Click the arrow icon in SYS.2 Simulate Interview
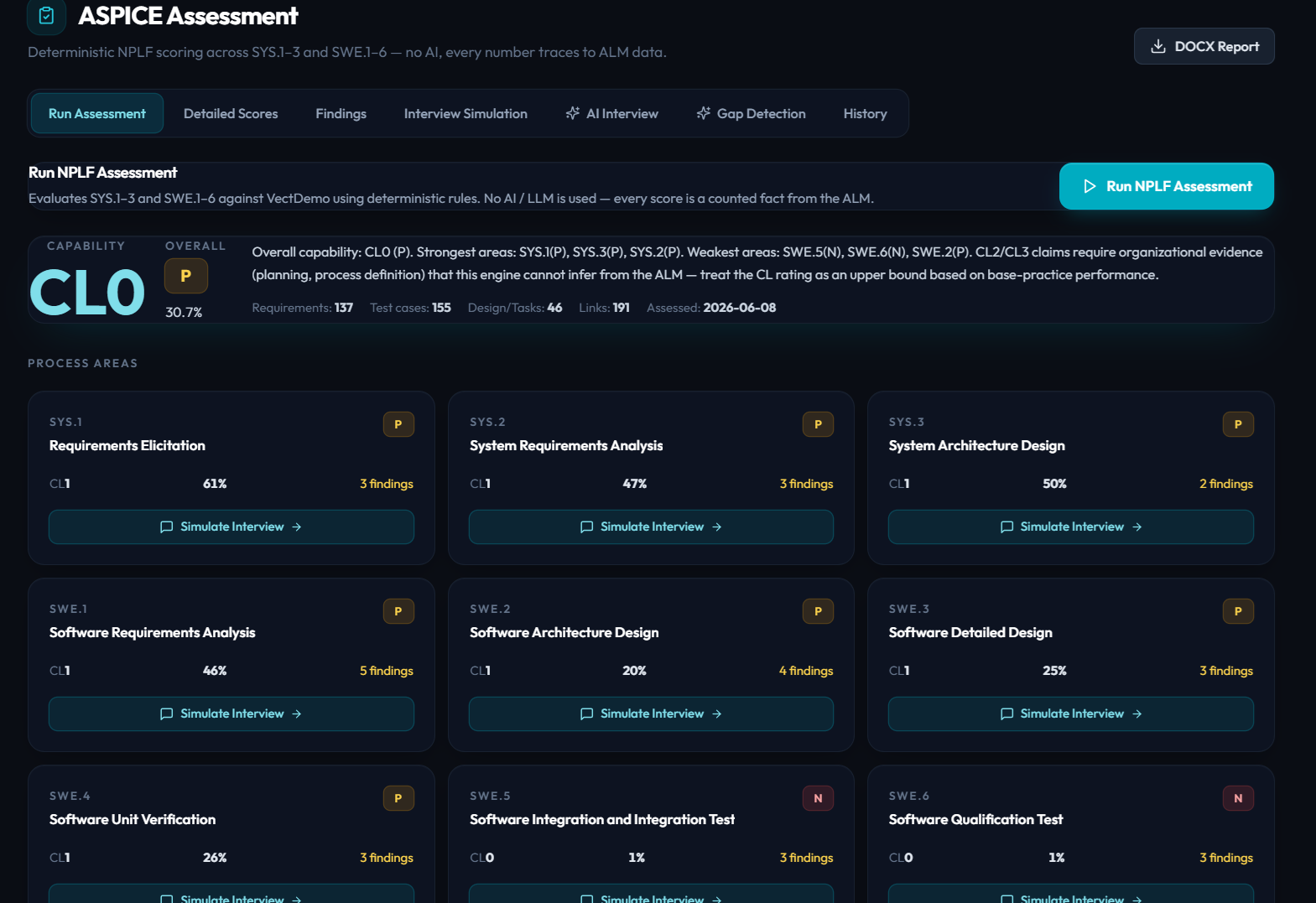The width and height of the screenshot is (1316, 903). click(x=717, y=527)
